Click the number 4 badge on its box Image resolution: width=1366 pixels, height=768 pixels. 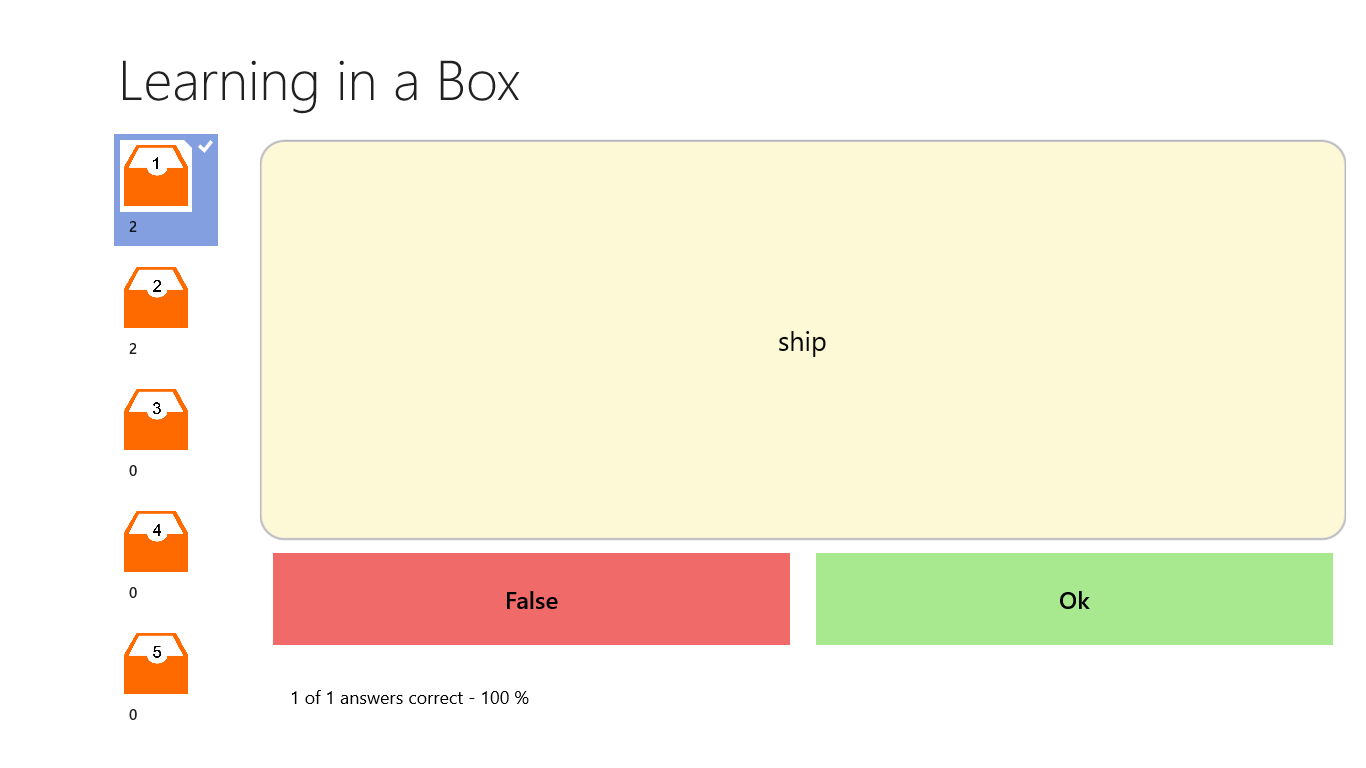point(157,531)
